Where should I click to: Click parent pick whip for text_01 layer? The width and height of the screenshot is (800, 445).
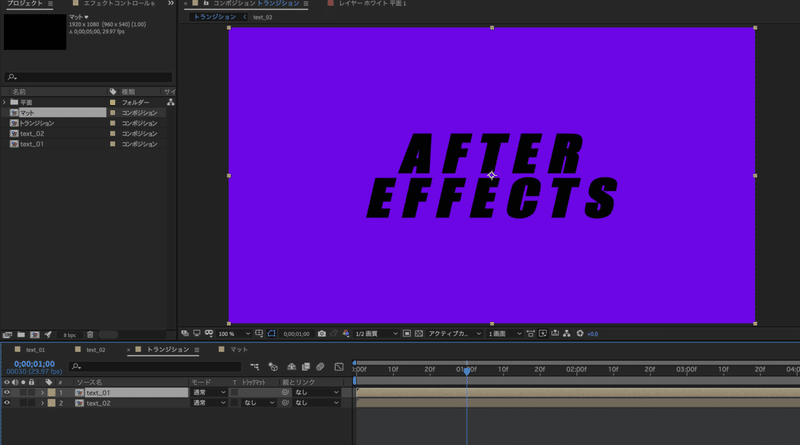[285, 392]
